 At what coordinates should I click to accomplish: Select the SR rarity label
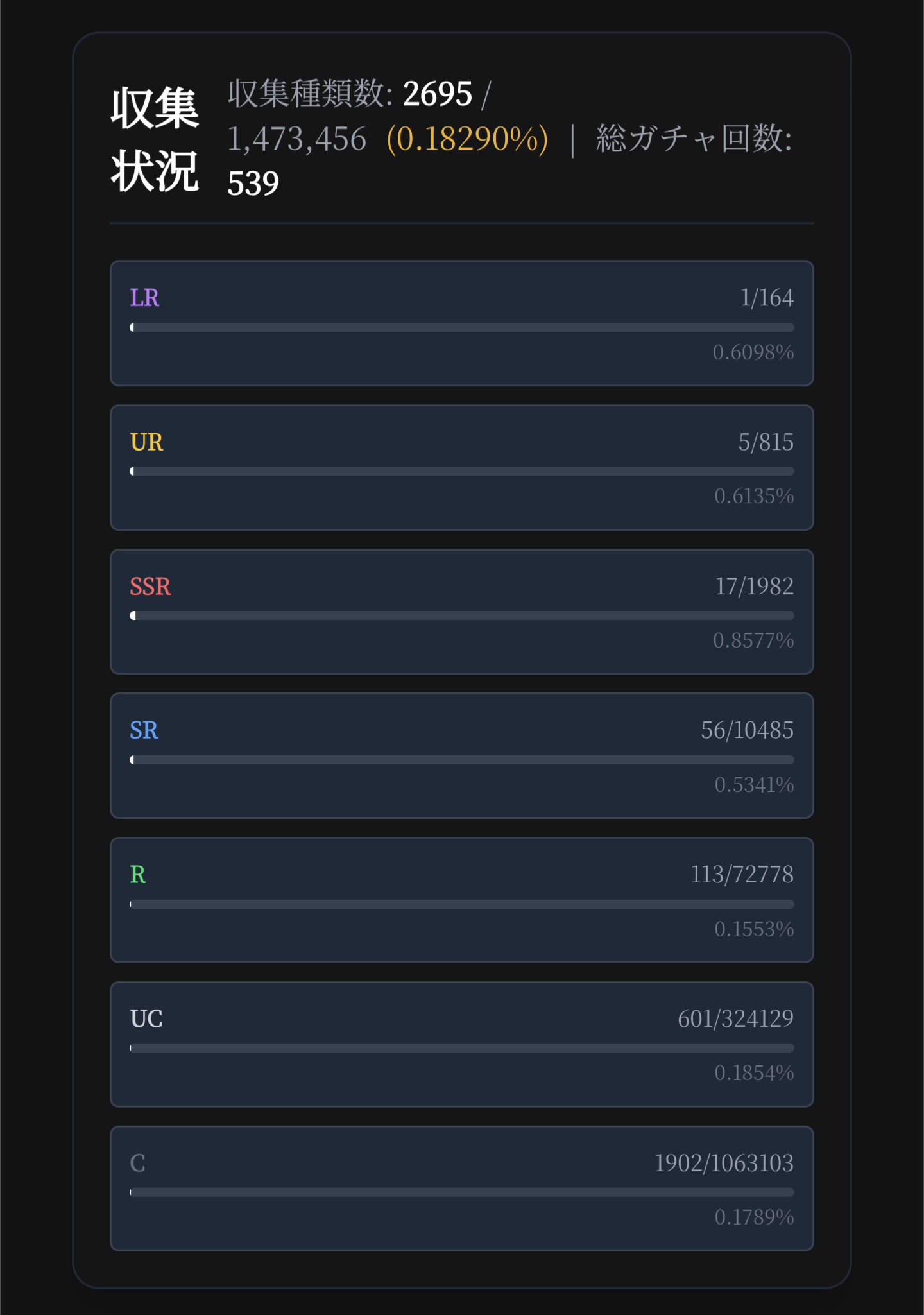[x=144, y=730]
